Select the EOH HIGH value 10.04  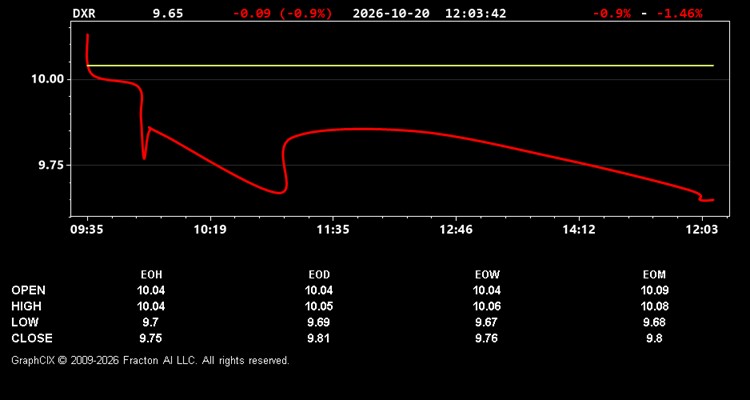click(151, 306)
